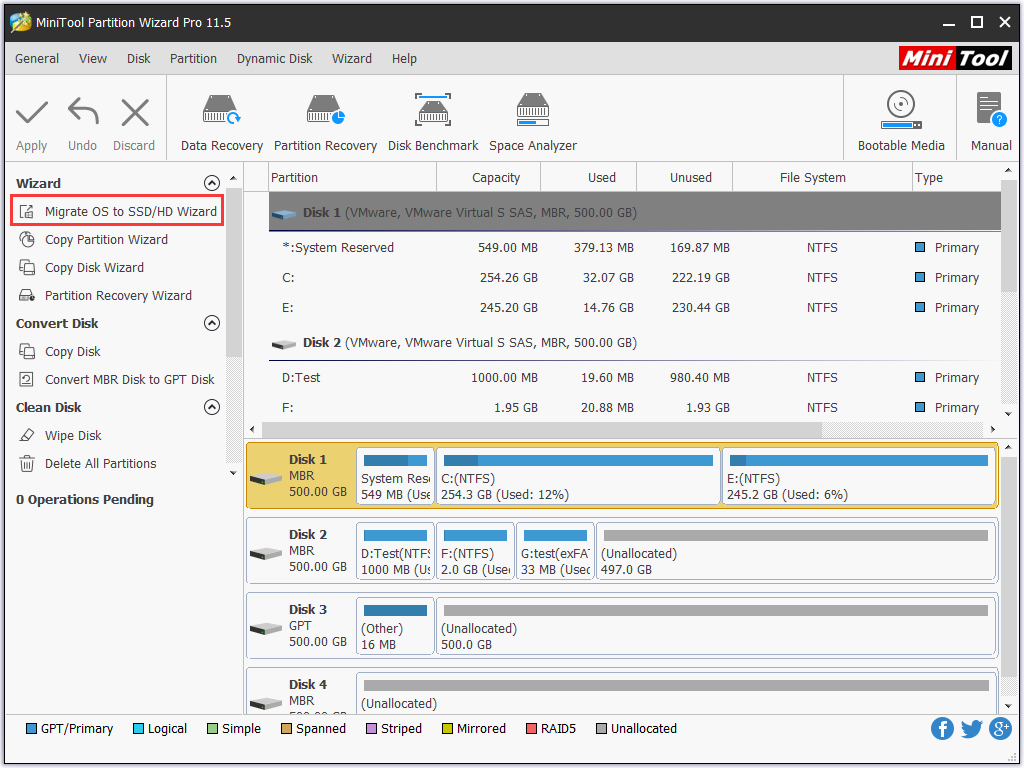Select the System Reserved partition row
The height and width of the screenshot is (768, 1024).
[634, 248]
